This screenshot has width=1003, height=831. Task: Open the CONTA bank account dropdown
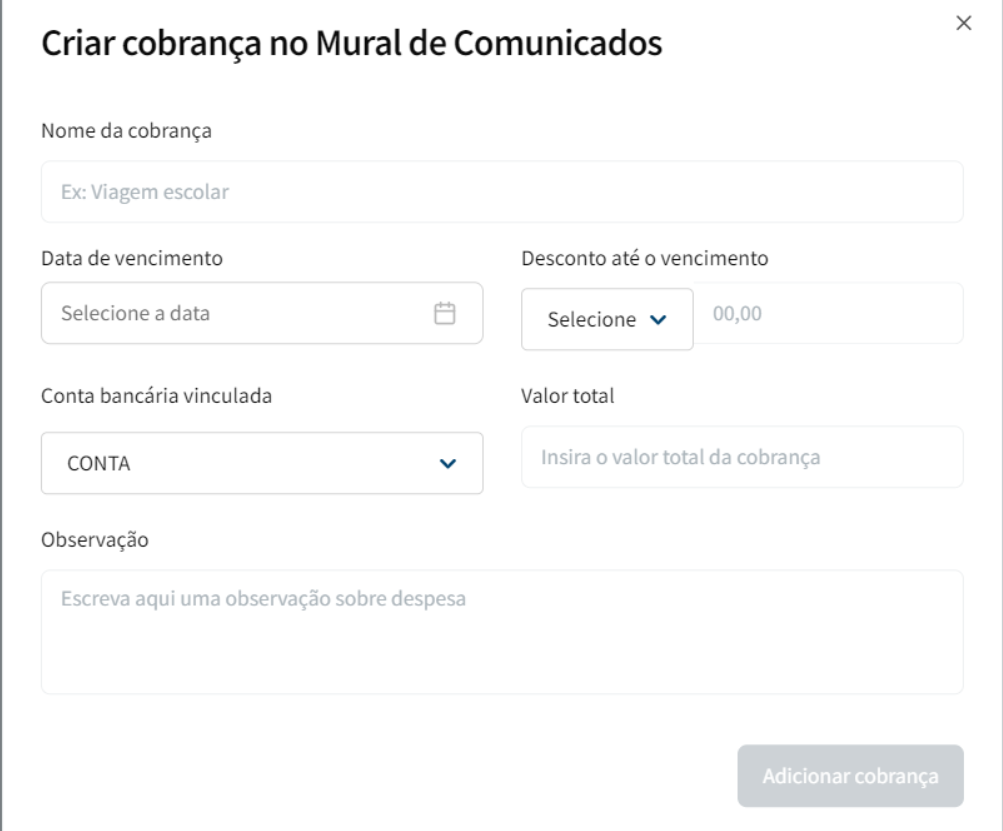tap(261, 463)
